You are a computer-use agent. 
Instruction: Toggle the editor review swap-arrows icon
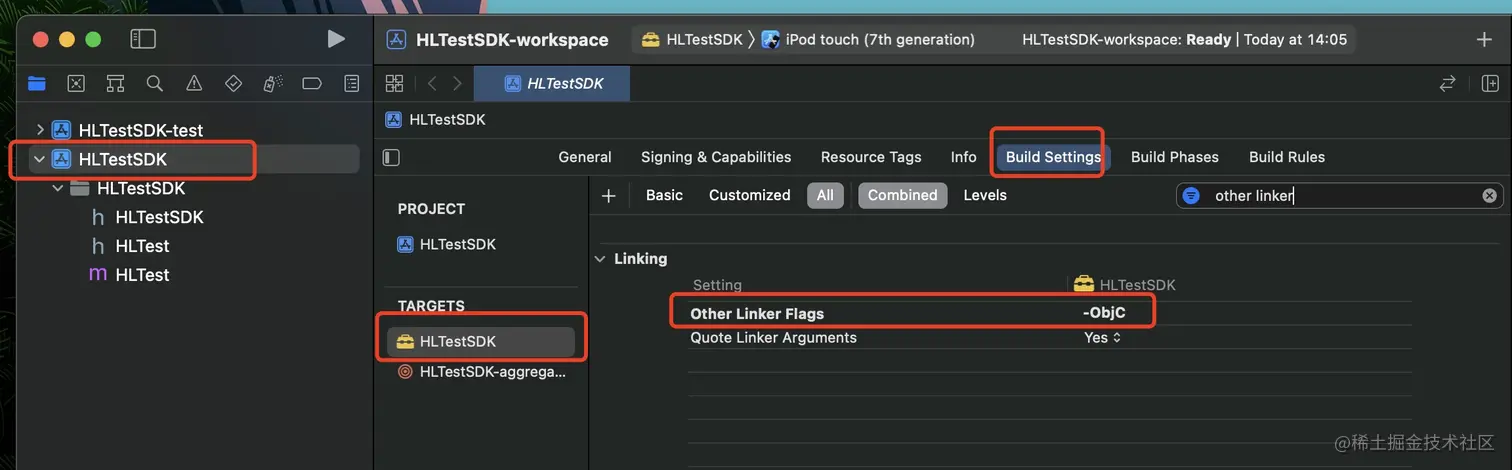click(1447, 84)
